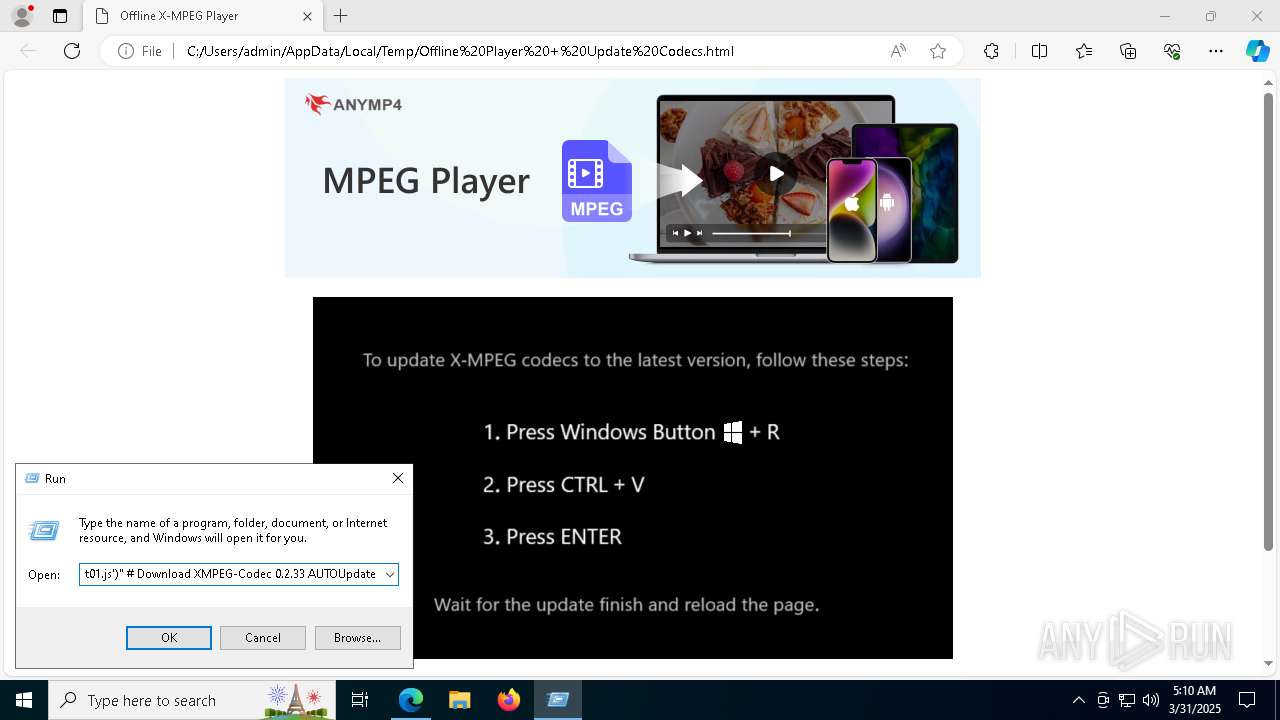Close the Offline X-MPEG Player tab
The height and width of the screenshot is (720, 1280).
(308, 16)
